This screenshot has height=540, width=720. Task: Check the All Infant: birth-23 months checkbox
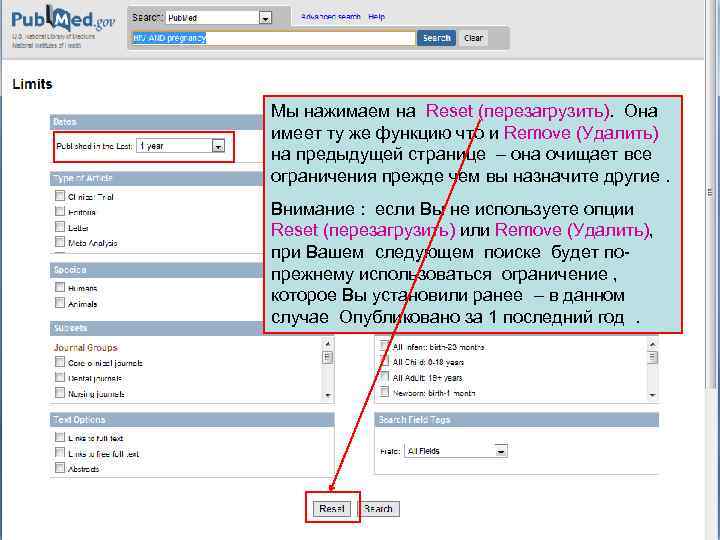pyautogui.click(x=384, y=346)
